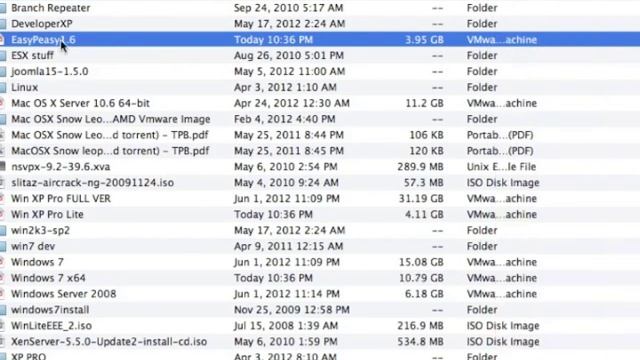Click the 106 KB size cell

click(x=427, y=135)
